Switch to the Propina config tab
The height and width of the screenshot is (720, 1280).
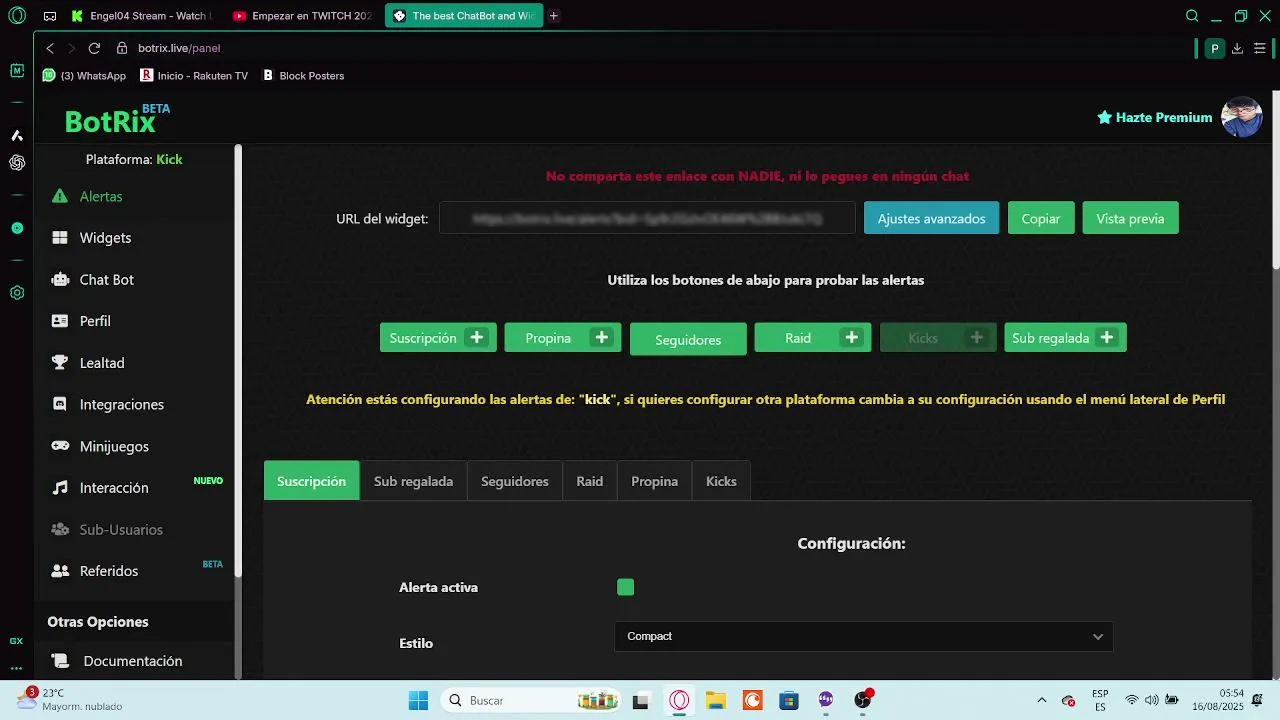(655, 481)
